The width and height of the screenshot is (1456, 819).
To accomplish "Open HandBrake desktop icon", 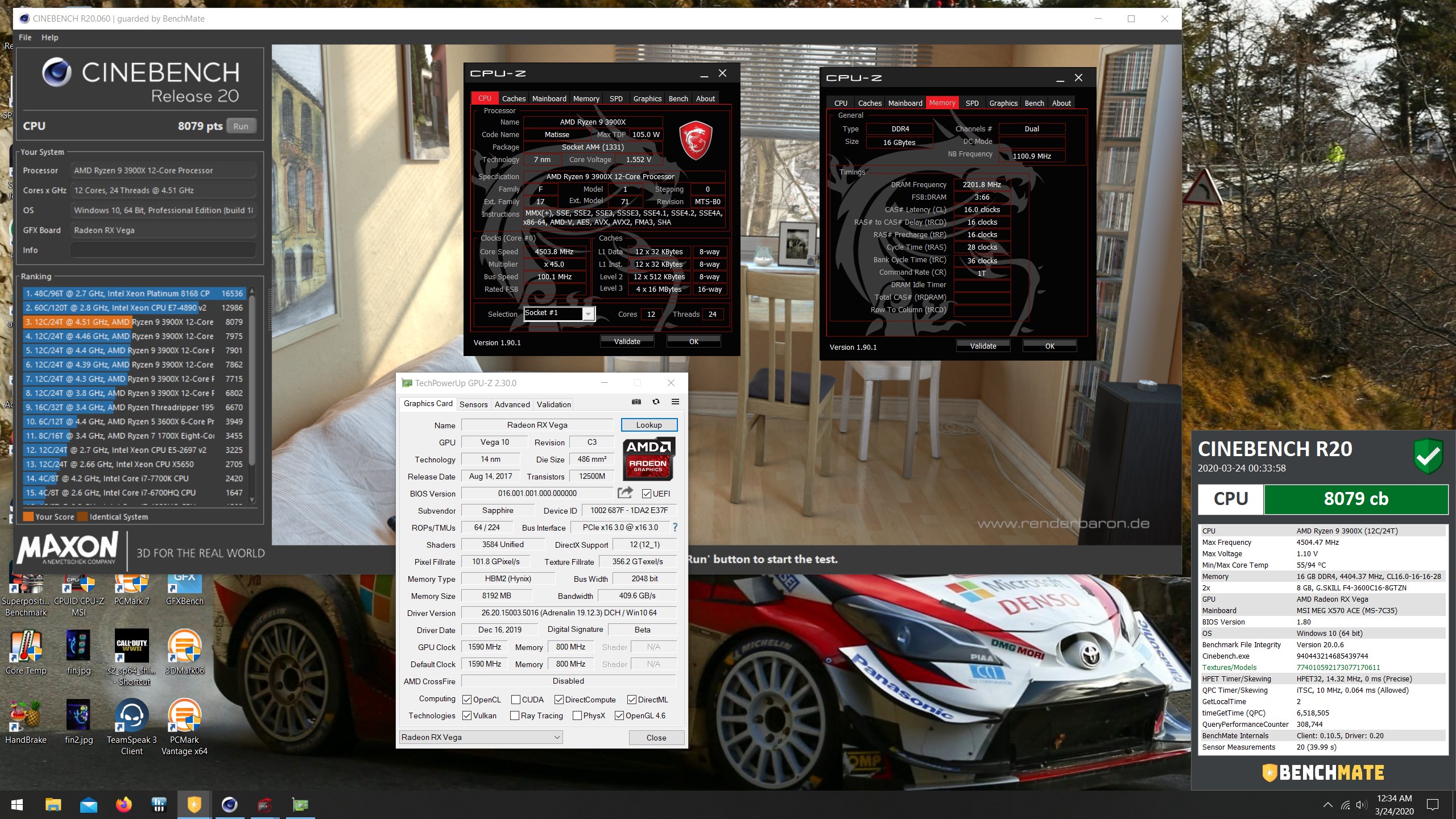I will point(26,722).
